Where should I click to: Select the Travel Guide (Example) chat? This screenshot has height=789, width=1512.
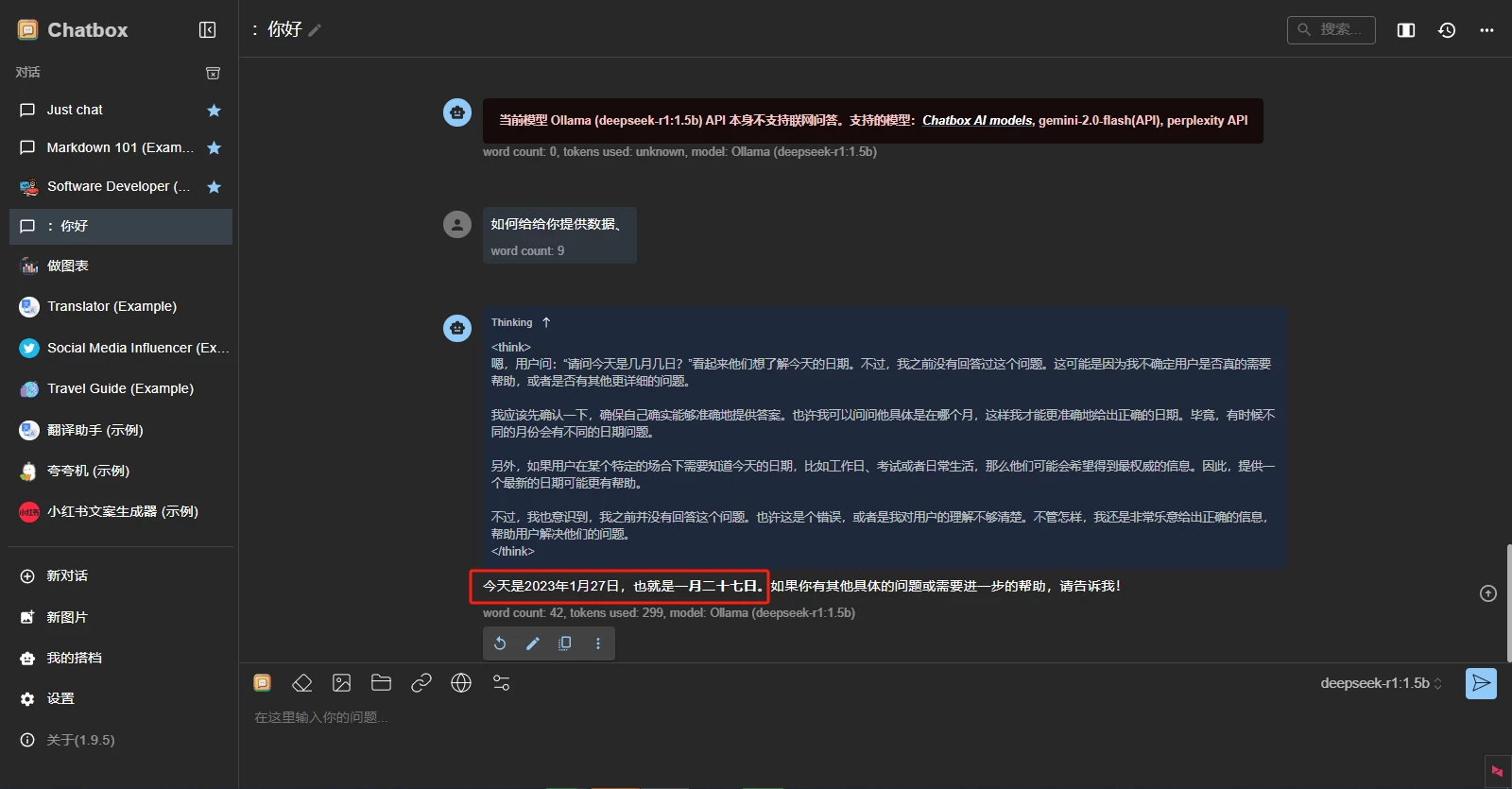(x=120, y=388)
